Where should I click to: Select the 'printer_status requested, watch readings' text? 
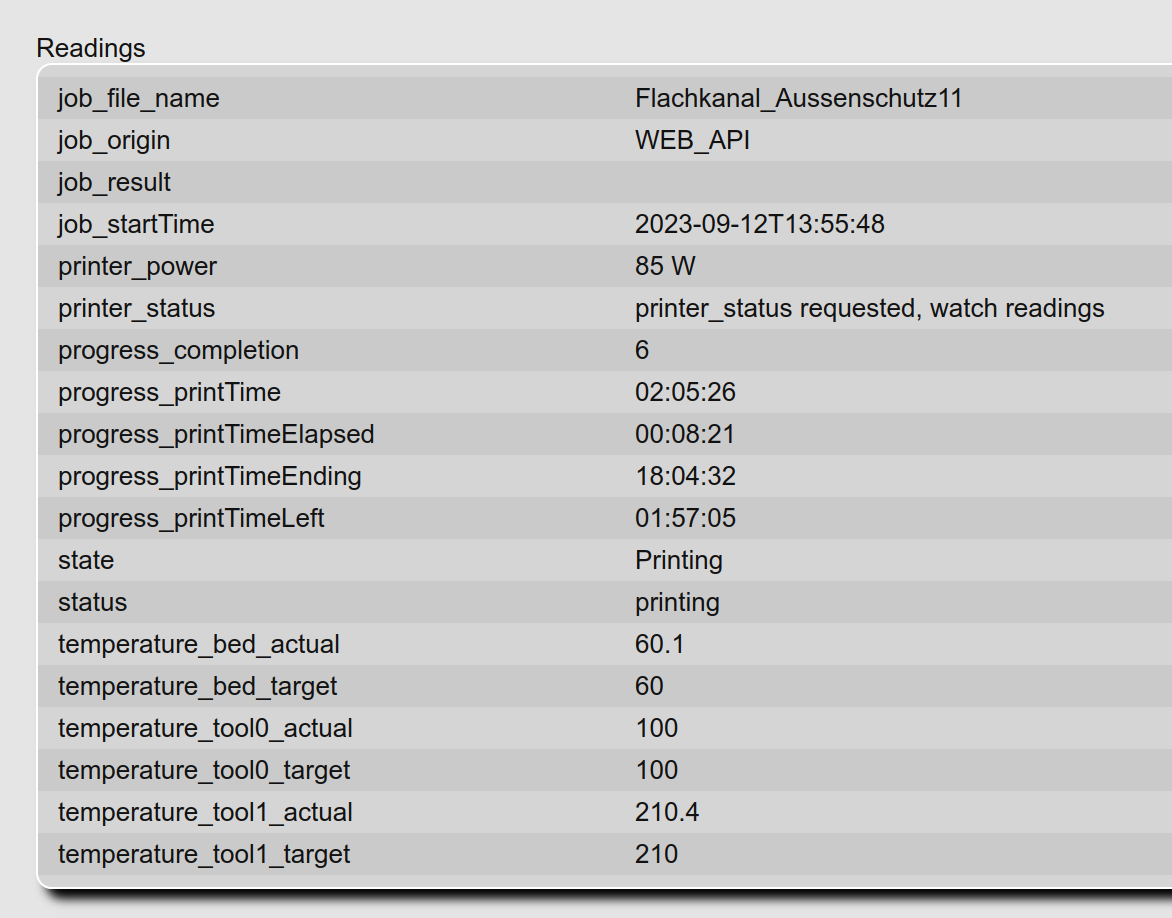(869, 308)
